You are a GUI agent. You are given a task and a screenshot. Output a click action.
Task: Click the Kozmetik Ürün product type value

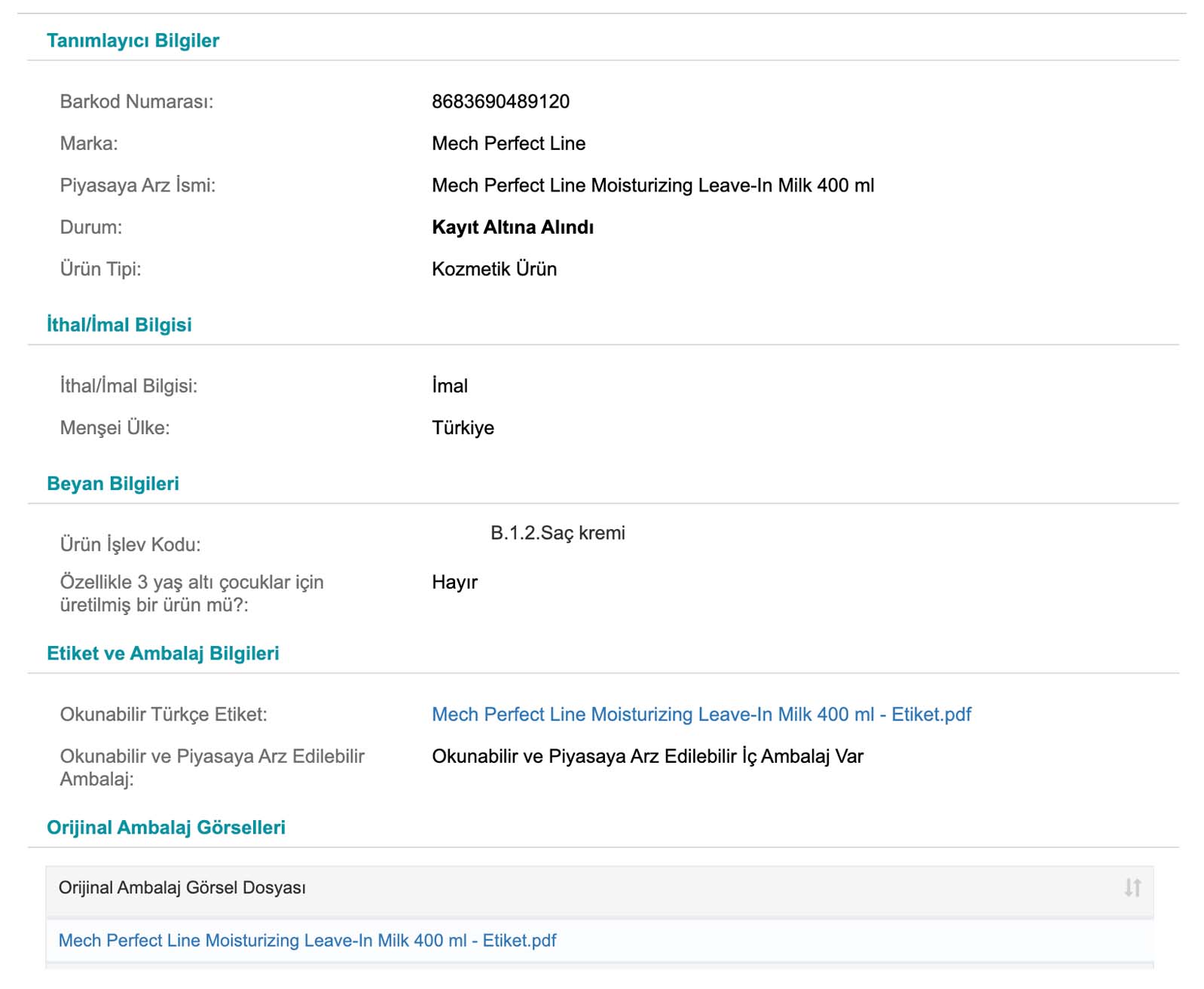tap(494, 269)
